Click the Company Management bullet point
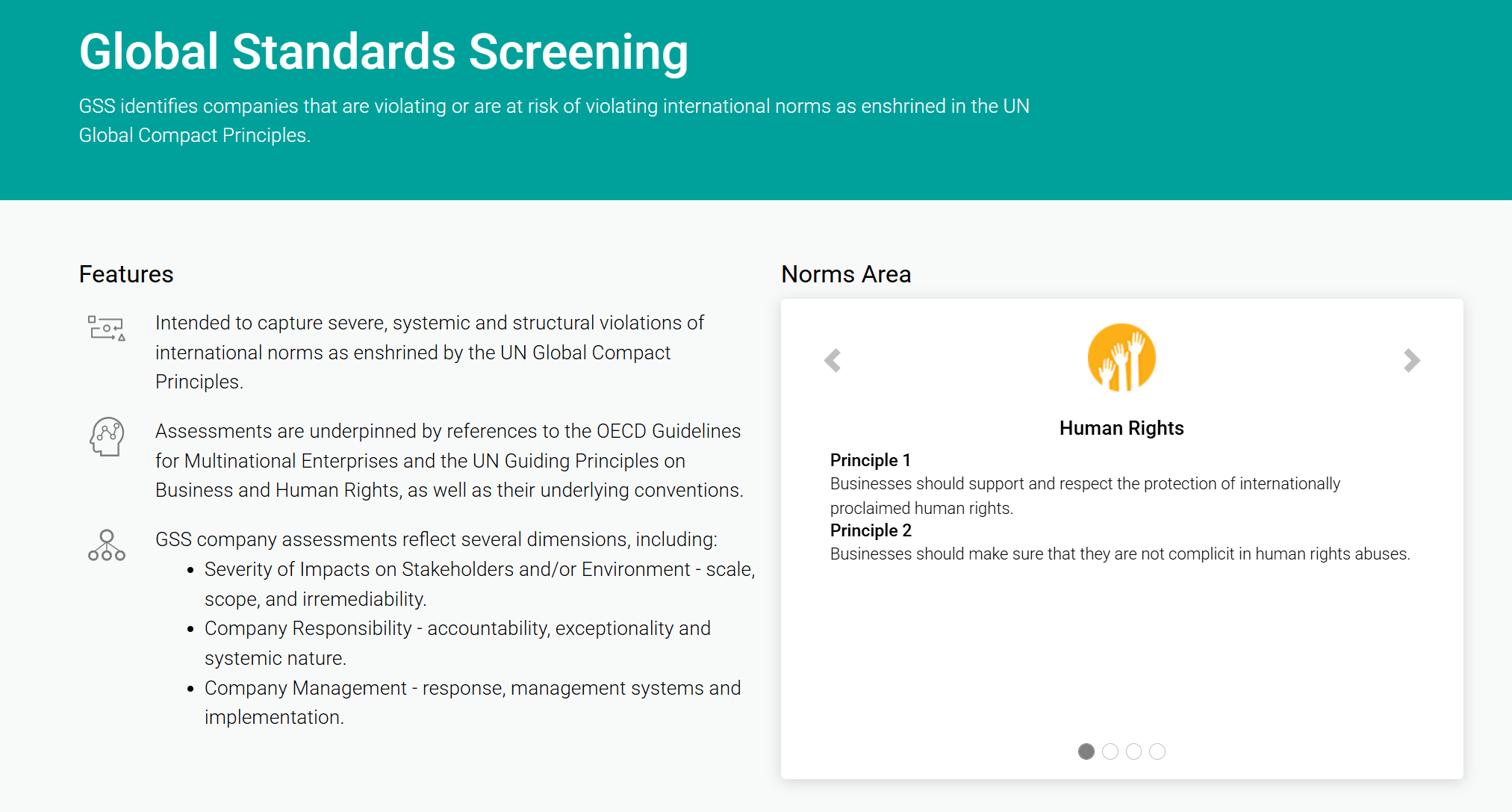1512x812 pixels. 472,702
